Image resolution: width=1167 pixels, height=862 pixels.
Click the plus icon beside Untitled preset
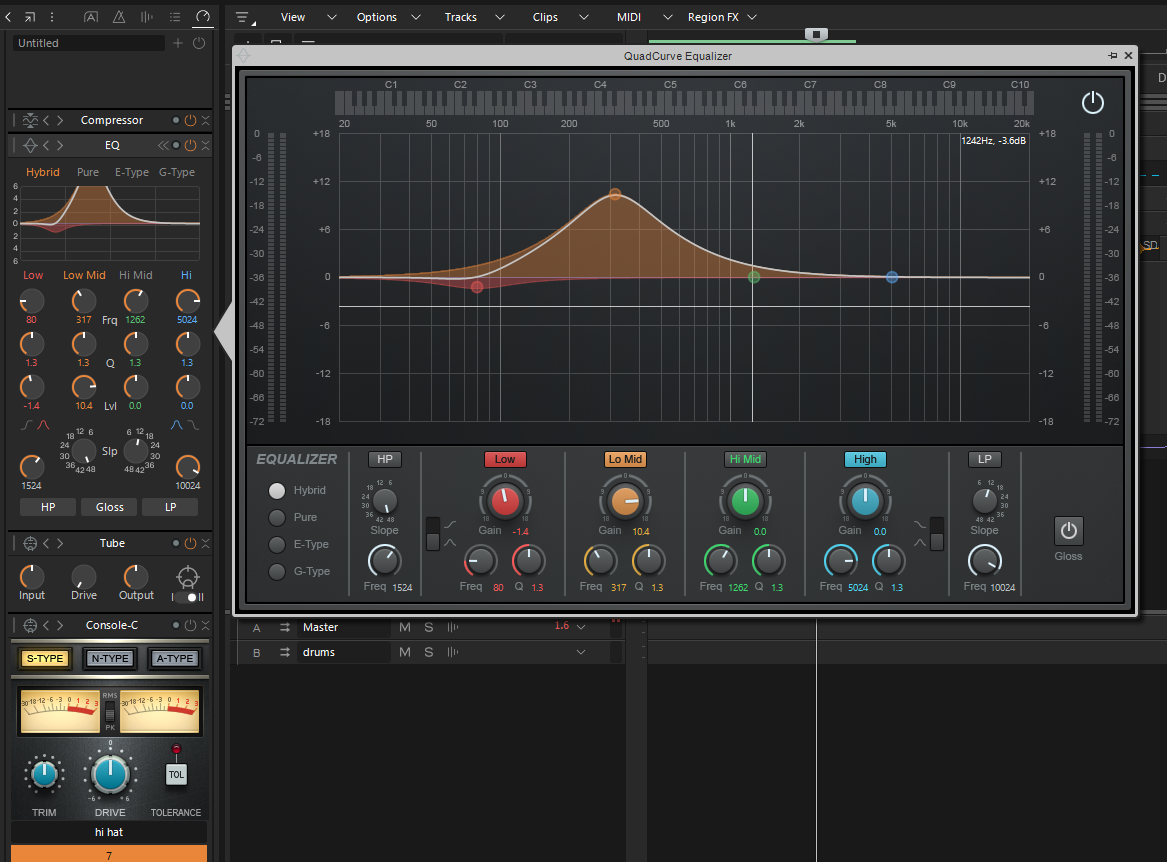click(x=178, y=43)
